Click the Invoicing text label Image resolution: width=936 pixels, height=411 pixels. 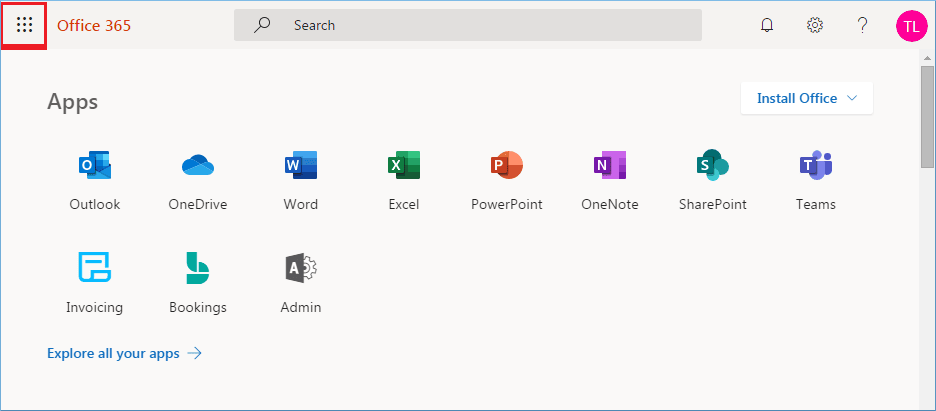pos(94,308)
